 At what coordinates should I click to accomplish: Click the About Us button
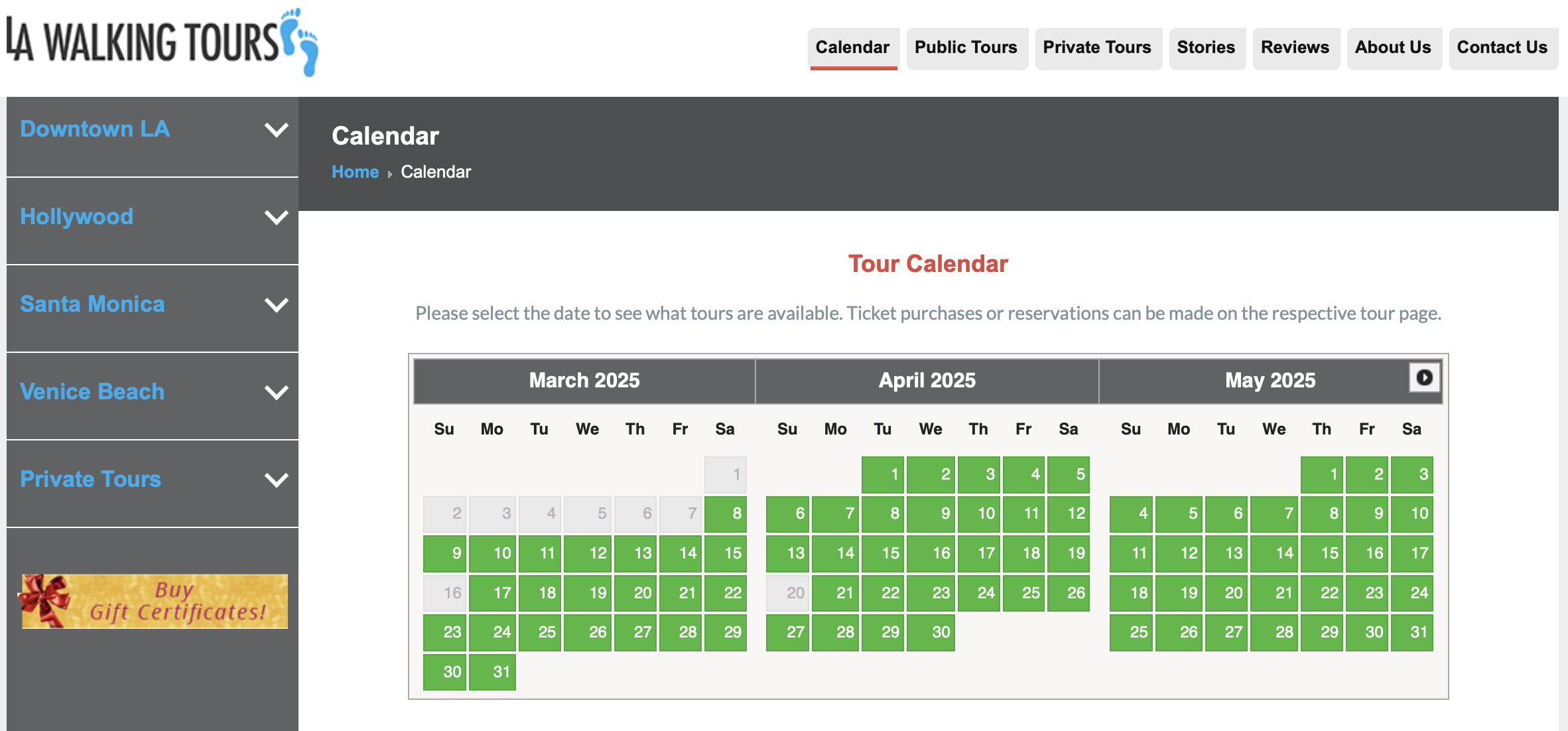1393,48
